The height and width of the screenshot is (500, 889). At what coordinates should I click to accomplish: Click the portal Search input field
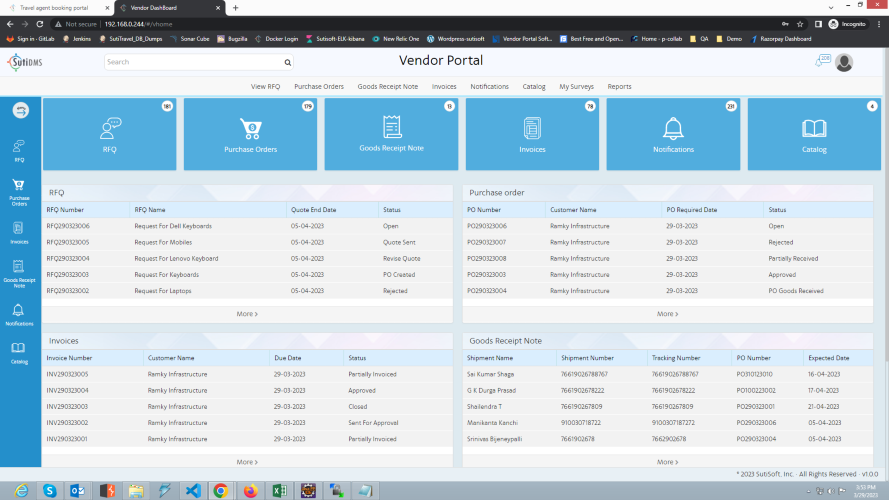[194, 62]
